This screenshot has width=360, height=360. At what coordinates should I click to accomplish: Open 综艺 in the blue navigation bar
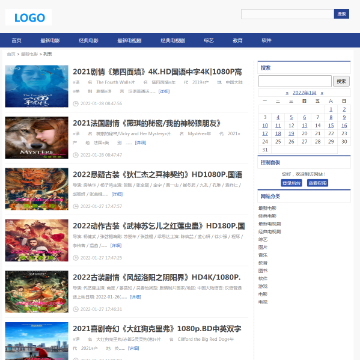pos(209,41)
